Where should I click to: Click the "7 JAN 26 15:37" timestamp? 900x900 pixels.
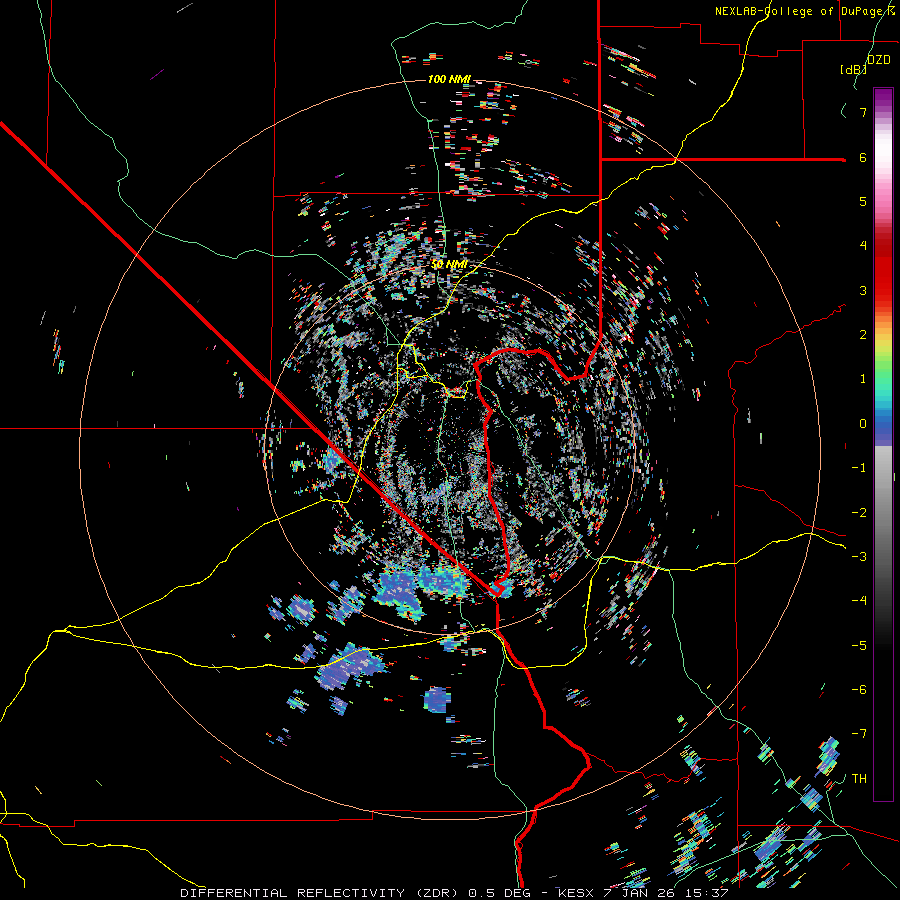tap(666, 893)
